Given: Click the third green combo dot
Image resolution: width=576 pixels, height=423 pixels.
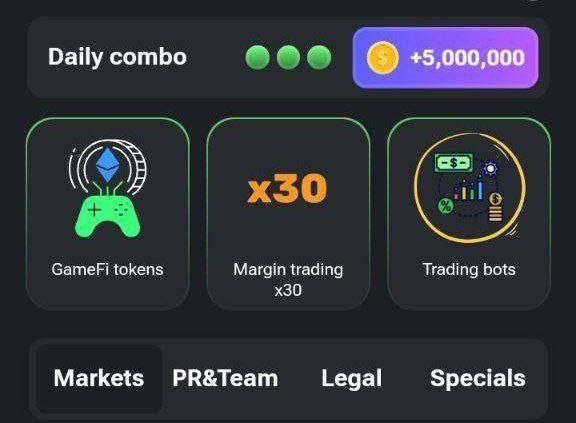Looking at the screenshot, I should pos(319,58).
